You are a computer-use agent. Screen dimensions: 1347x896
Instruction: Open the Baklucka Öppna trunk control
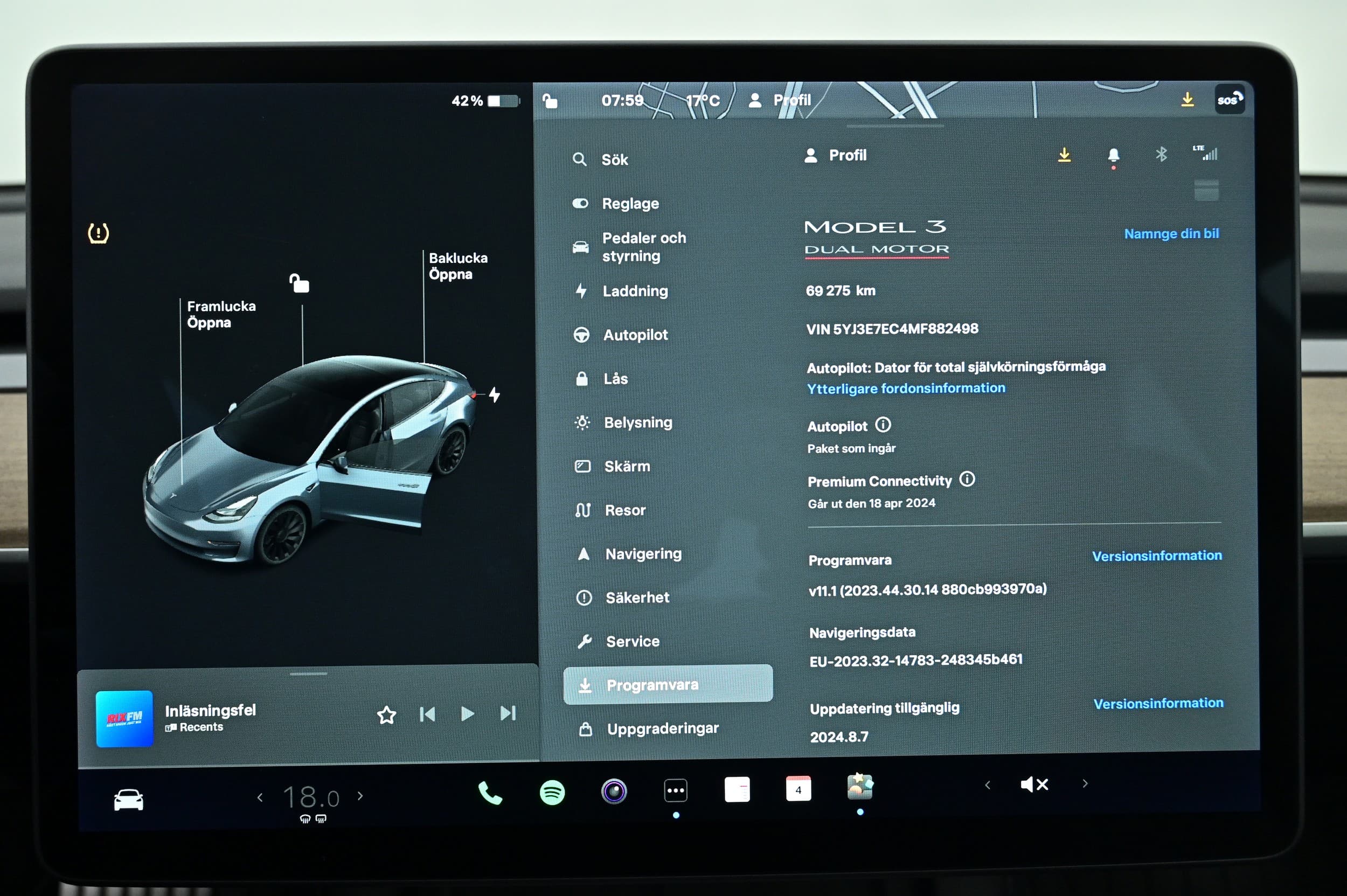tap(459, 266)
